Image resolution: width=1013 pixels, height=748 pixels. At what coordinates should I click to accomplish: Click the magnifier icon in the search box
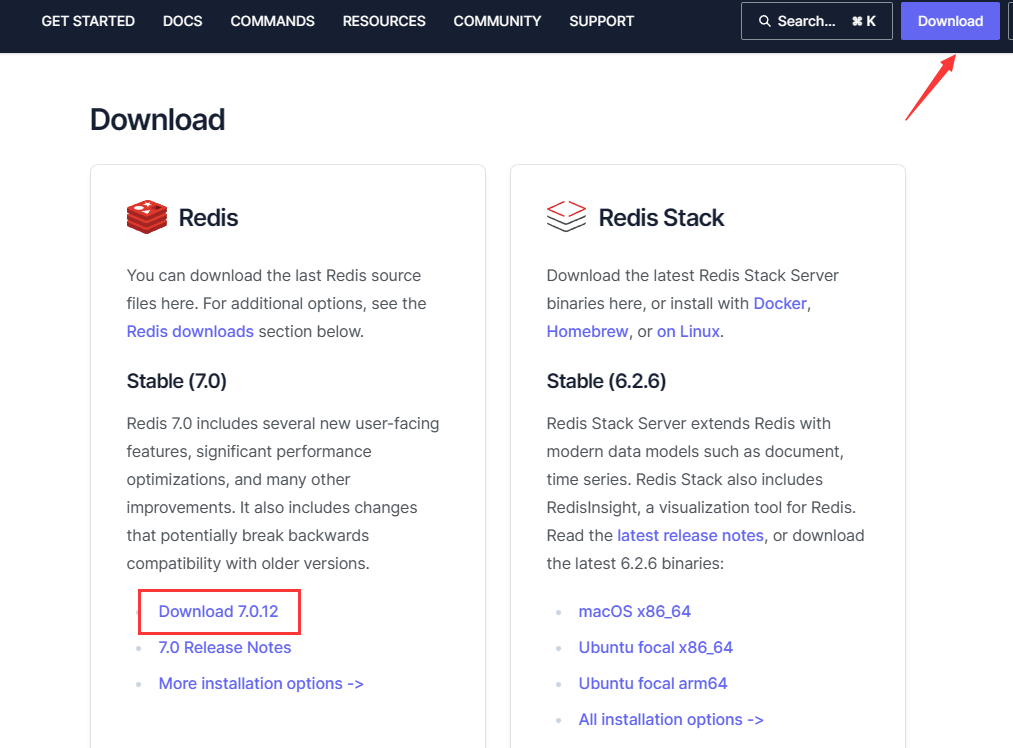point(765,21)
